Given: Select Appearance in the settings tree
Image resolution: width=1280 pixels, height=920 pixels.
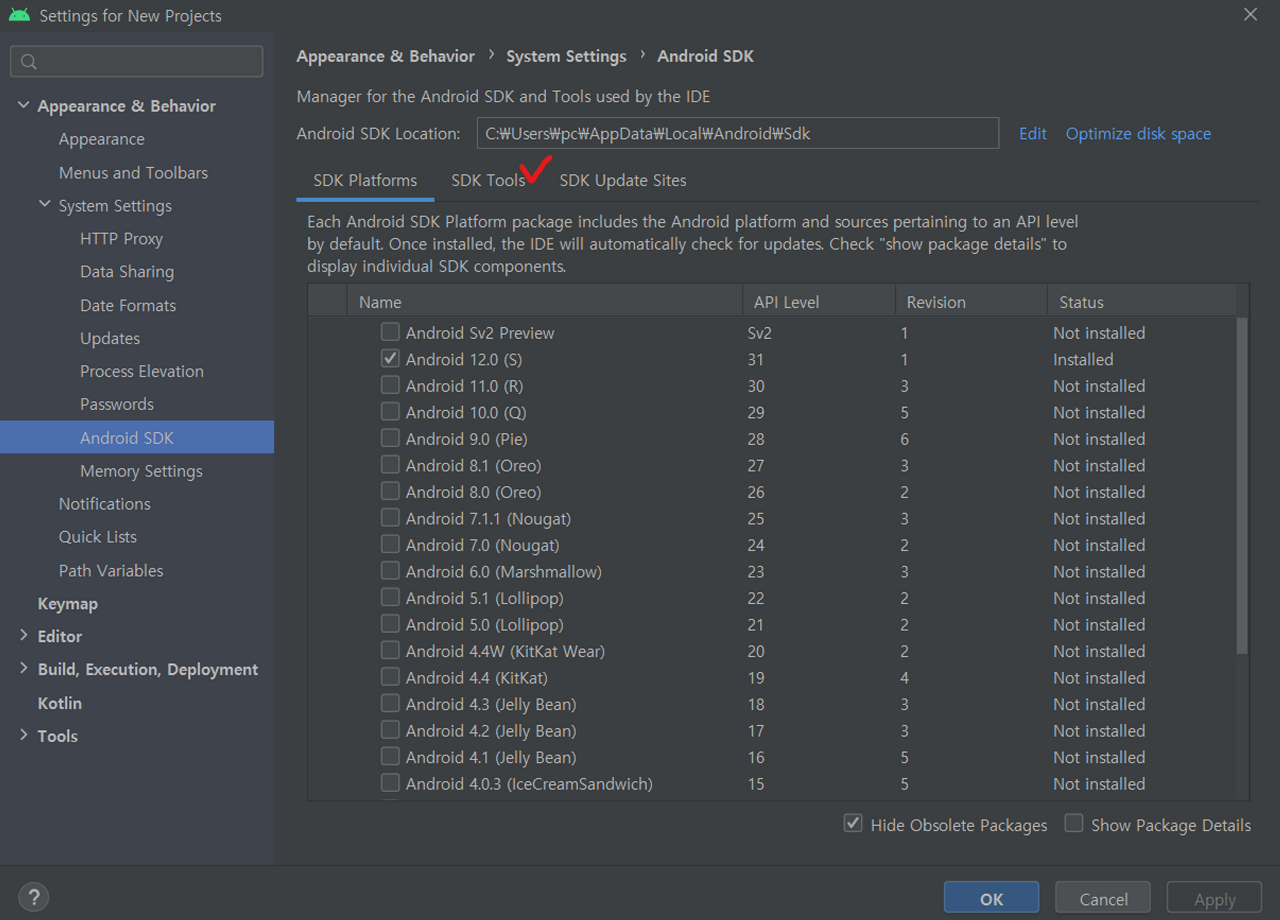Looking at the screenshot, I should (x=101, y=139).
